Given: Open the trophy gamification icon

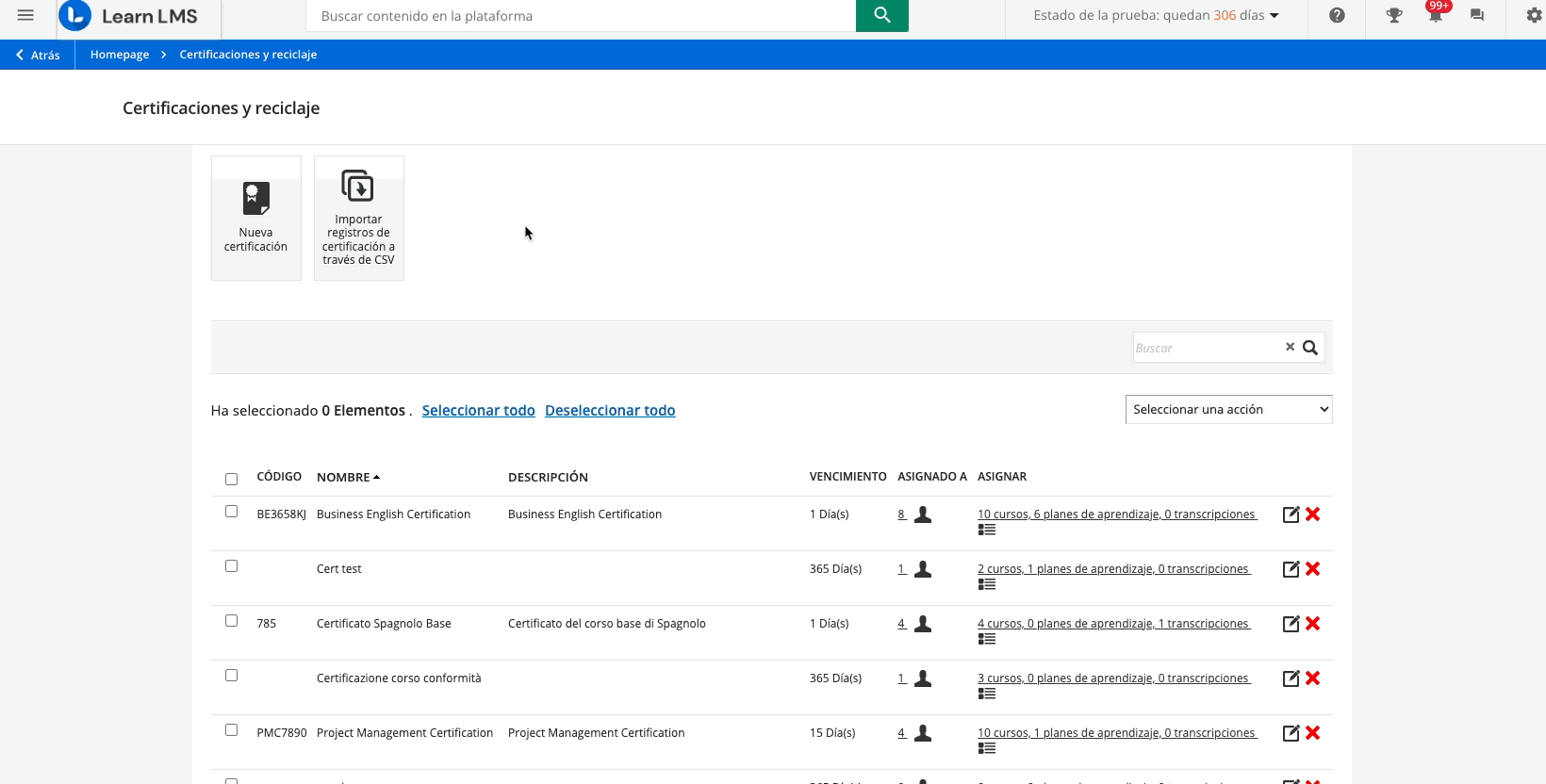Looking at the screenshot, I should point(1394,15).
